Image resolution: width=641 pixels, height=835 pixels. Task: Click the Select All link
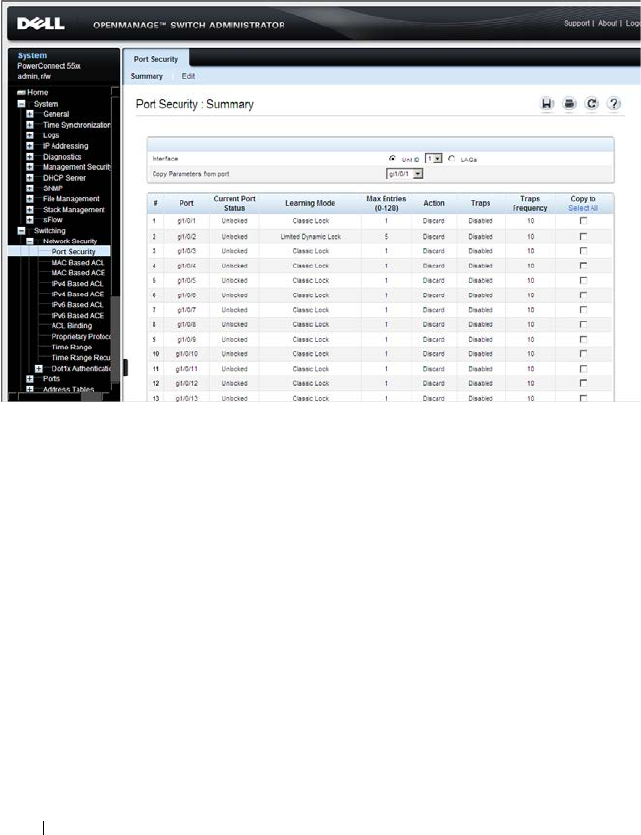pos(583,208)
